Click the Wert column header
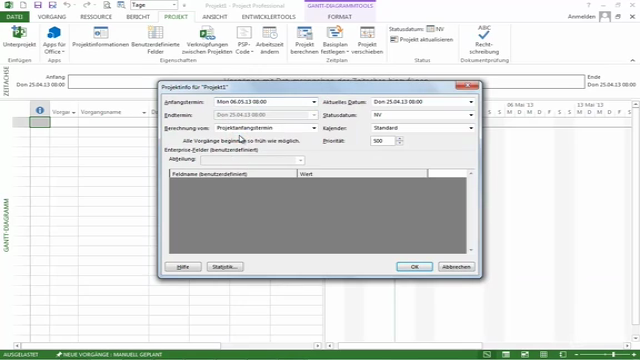This screenshot has height=360, width=640. coord(362,174)
